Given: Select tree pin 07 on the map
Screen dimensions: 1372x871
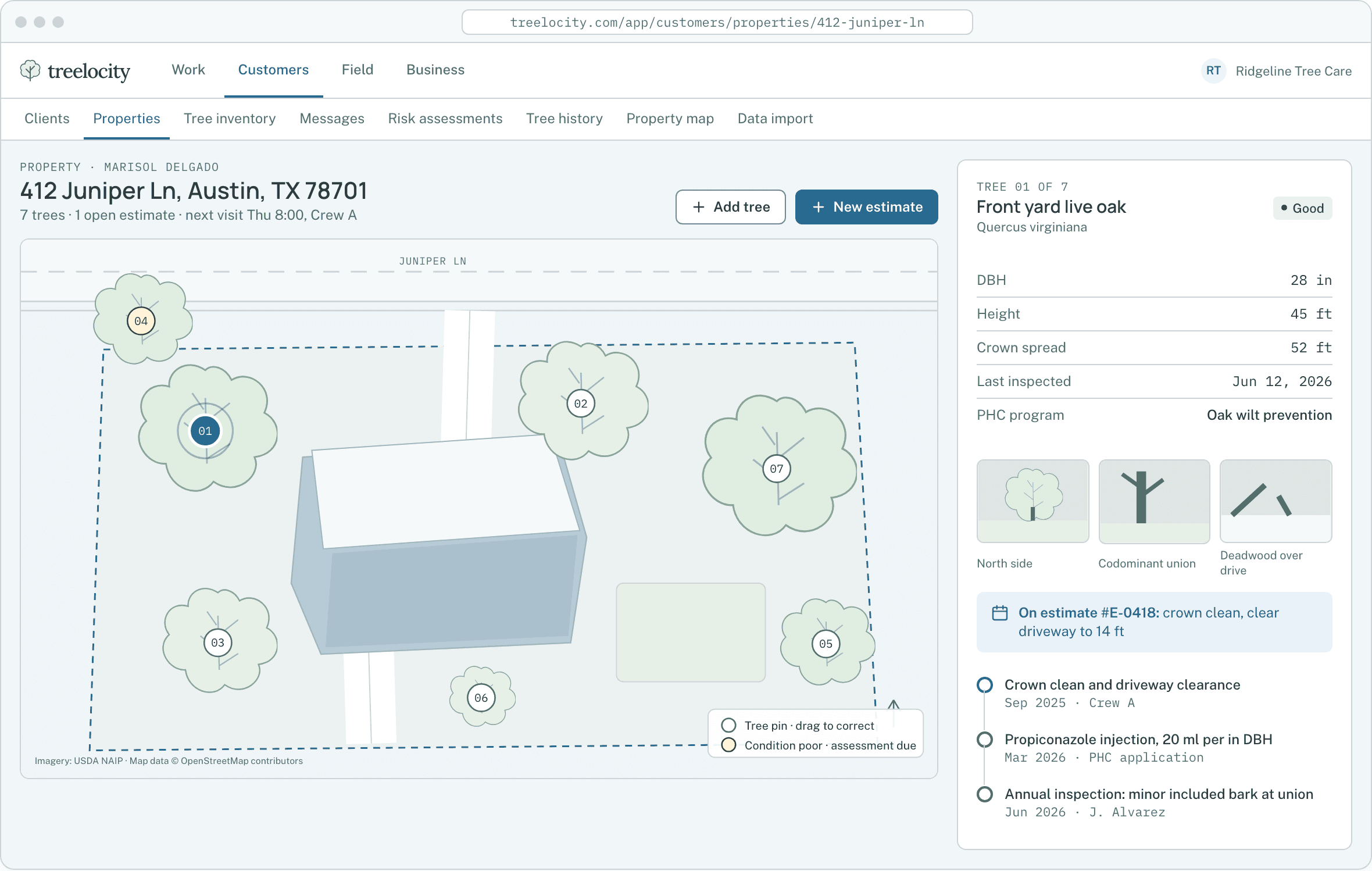Looking at the screenshot, I should point(777,469).
